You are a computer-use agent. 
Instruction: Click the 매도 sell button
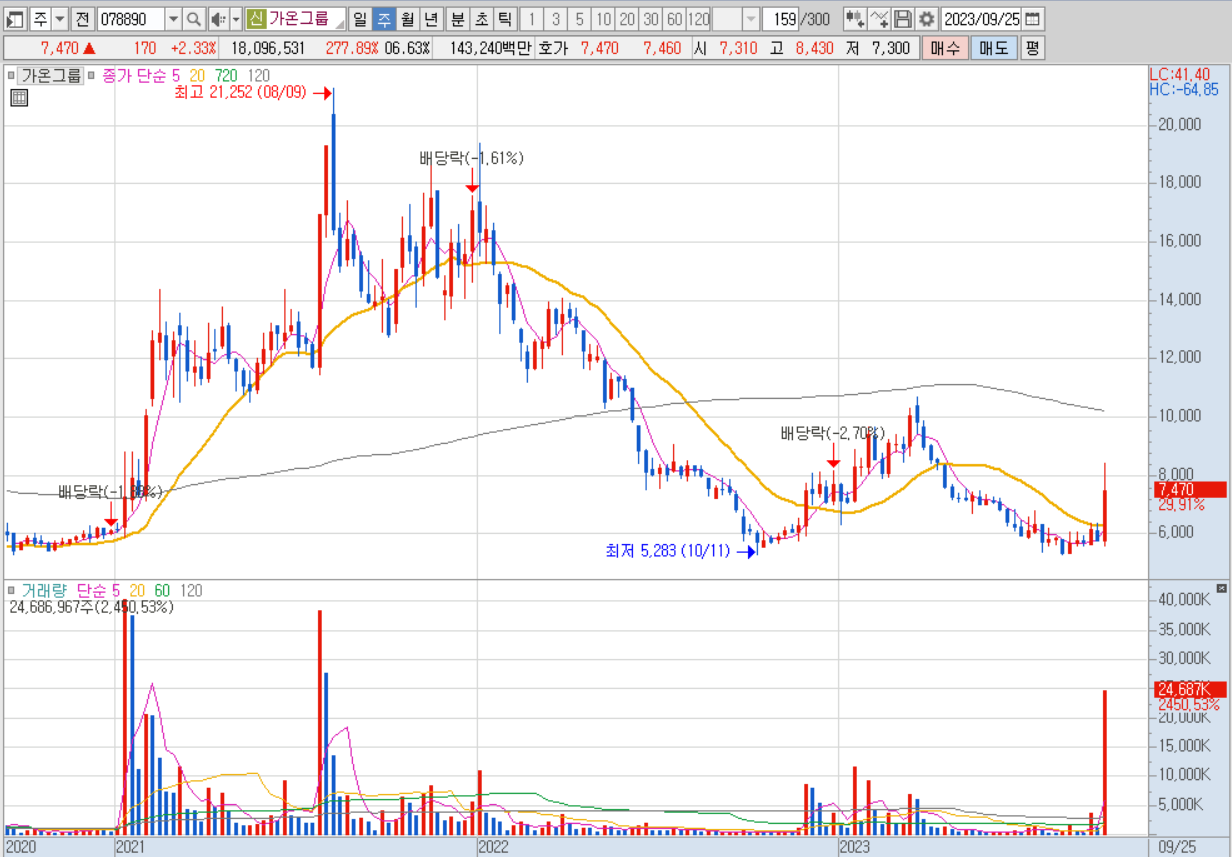tap(994, 48)
